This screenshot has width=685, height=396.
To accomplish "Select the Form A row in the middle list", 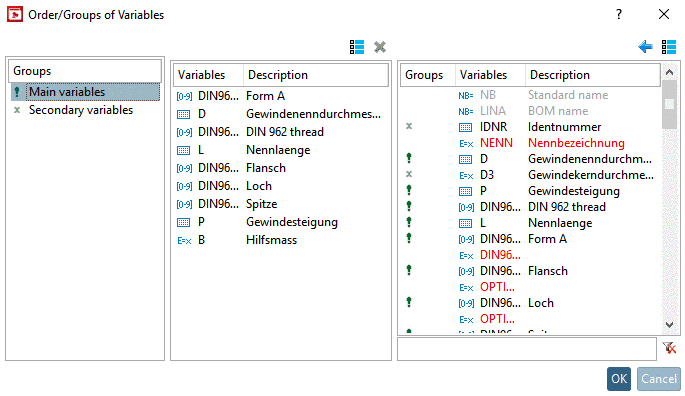I will pos(280,96).
